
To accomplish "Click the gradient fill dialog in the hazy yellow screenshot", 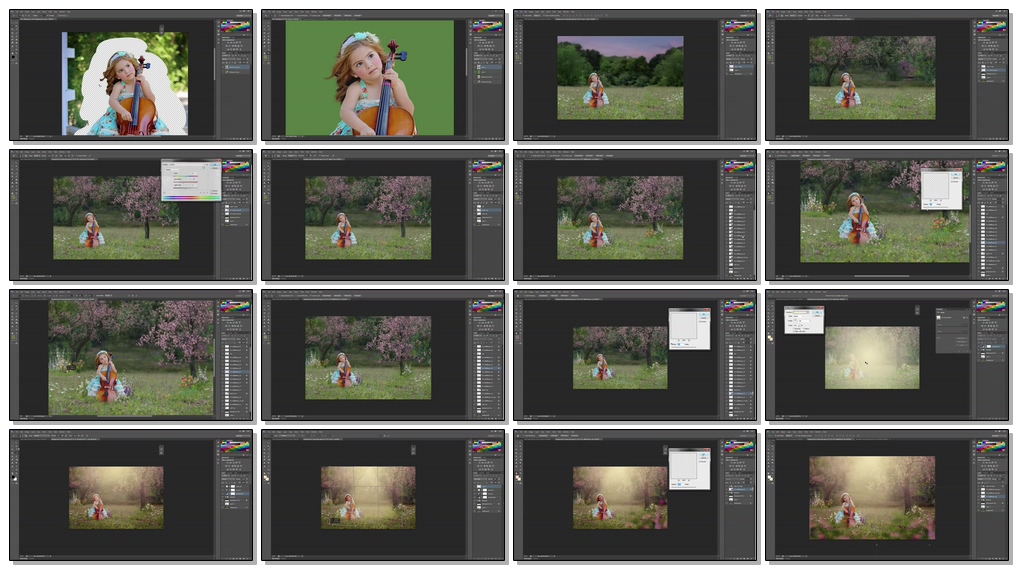I will tap(804, 320).
